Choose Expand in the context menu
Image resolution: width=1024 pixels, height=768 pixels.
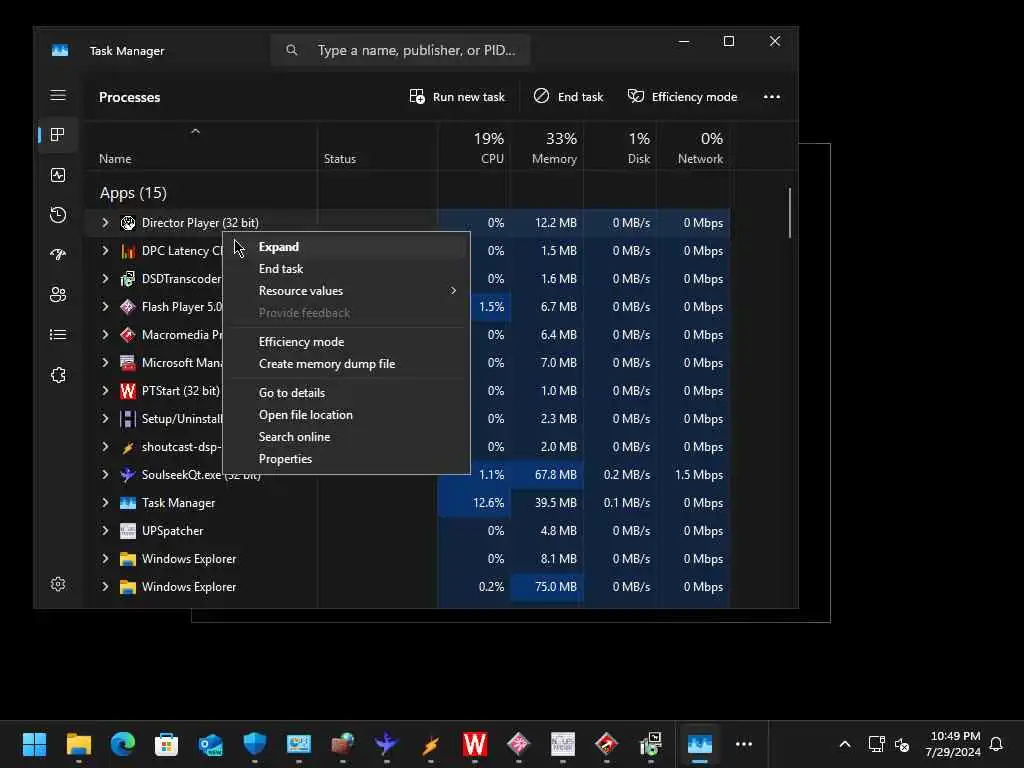[x=347, y=247]
